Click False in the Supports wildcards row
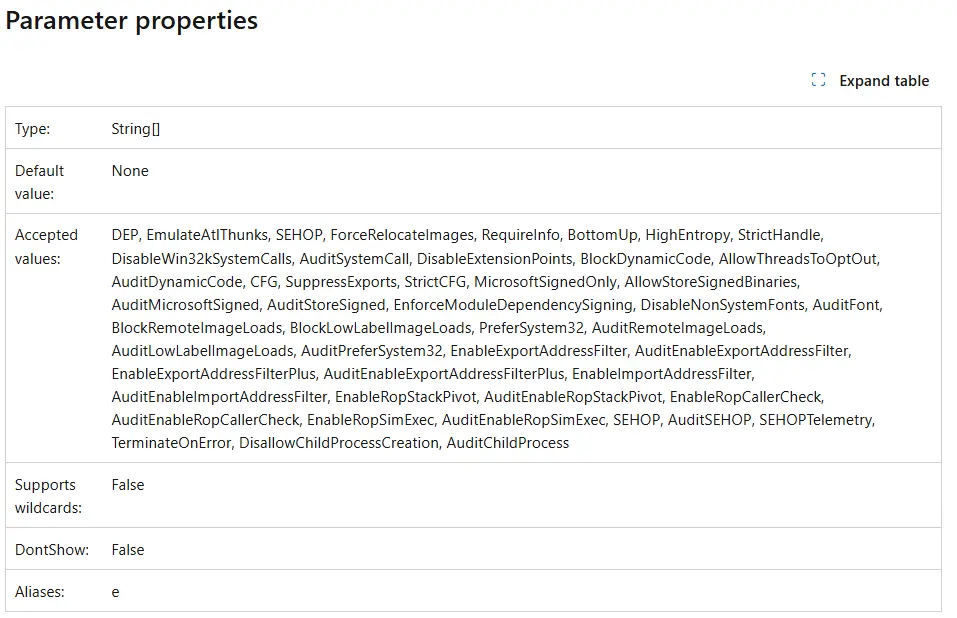 [128, 485]
